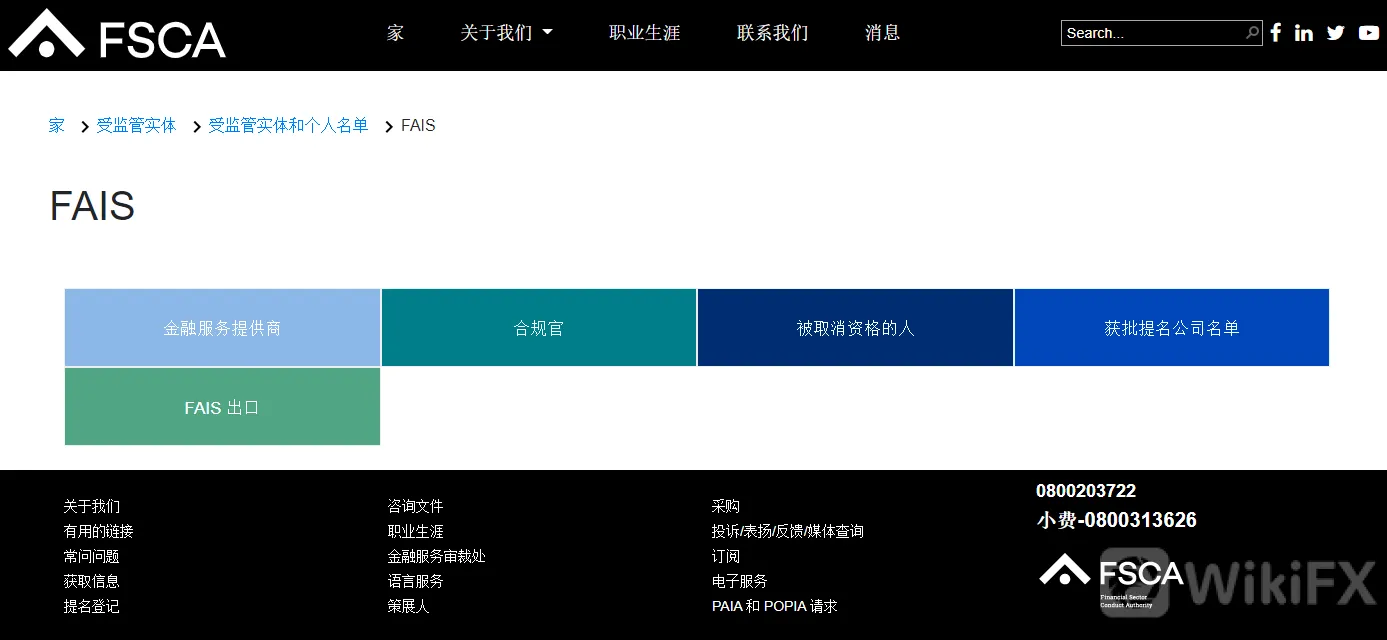Open the FSCA Twitter icon
The image size is (1387, 640).
coord(1336,33)
